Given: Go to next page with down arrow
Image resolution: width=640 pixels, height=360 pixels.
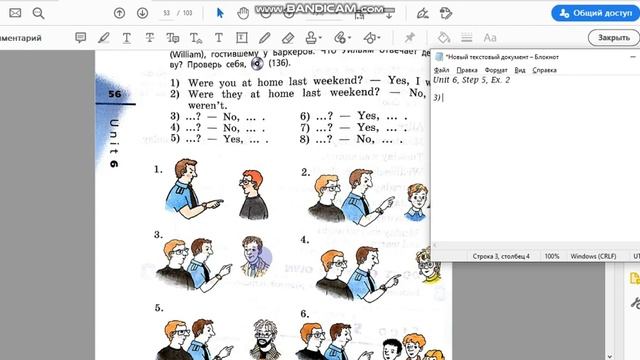Looking at the screenshot, I should coord(142,13).
